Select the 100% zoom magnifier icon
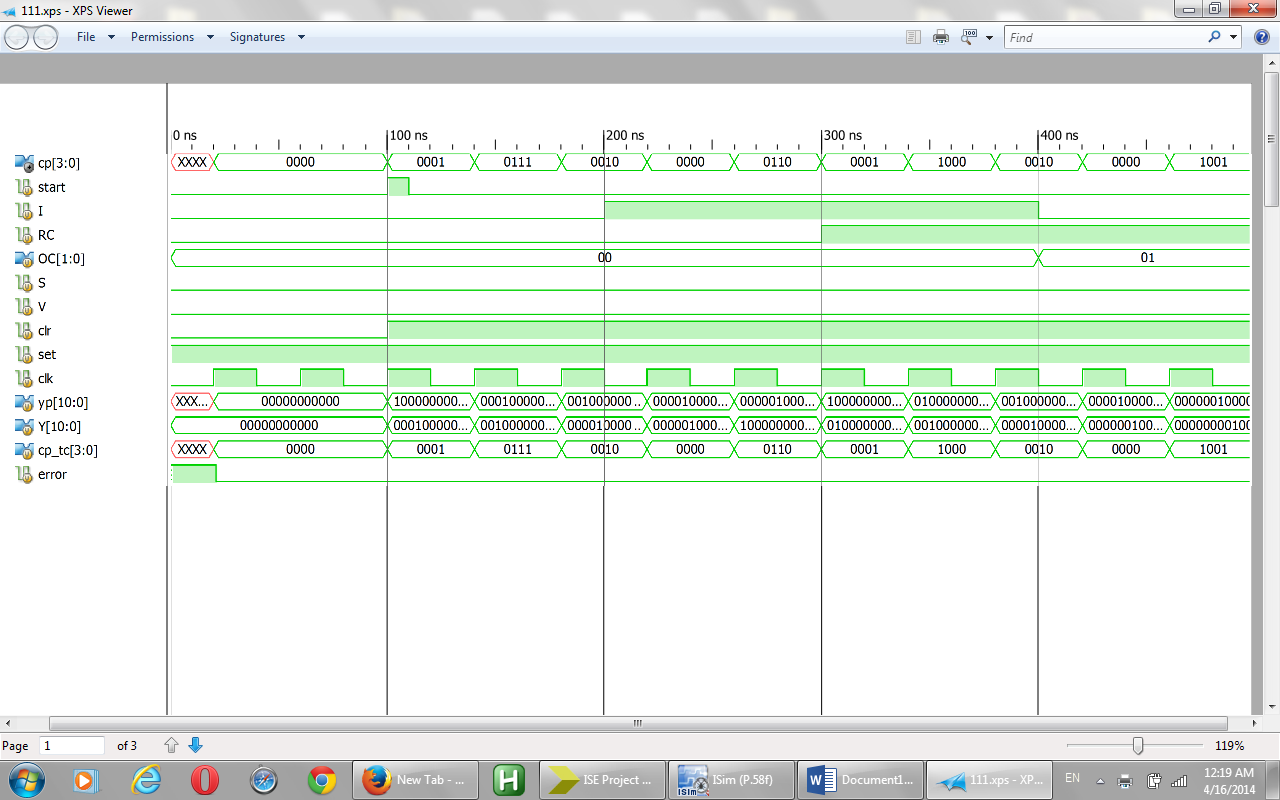 [969, 36]
